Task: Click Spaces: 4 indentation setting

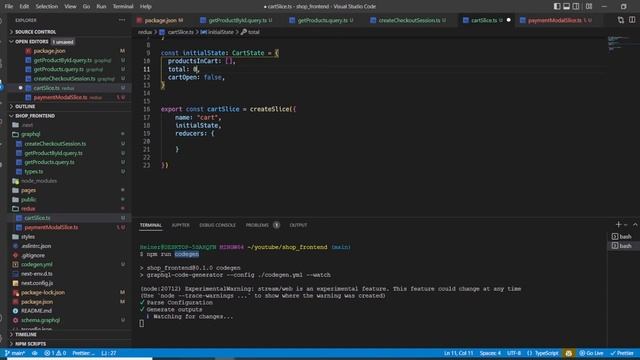Action: [x=490, y=353]
